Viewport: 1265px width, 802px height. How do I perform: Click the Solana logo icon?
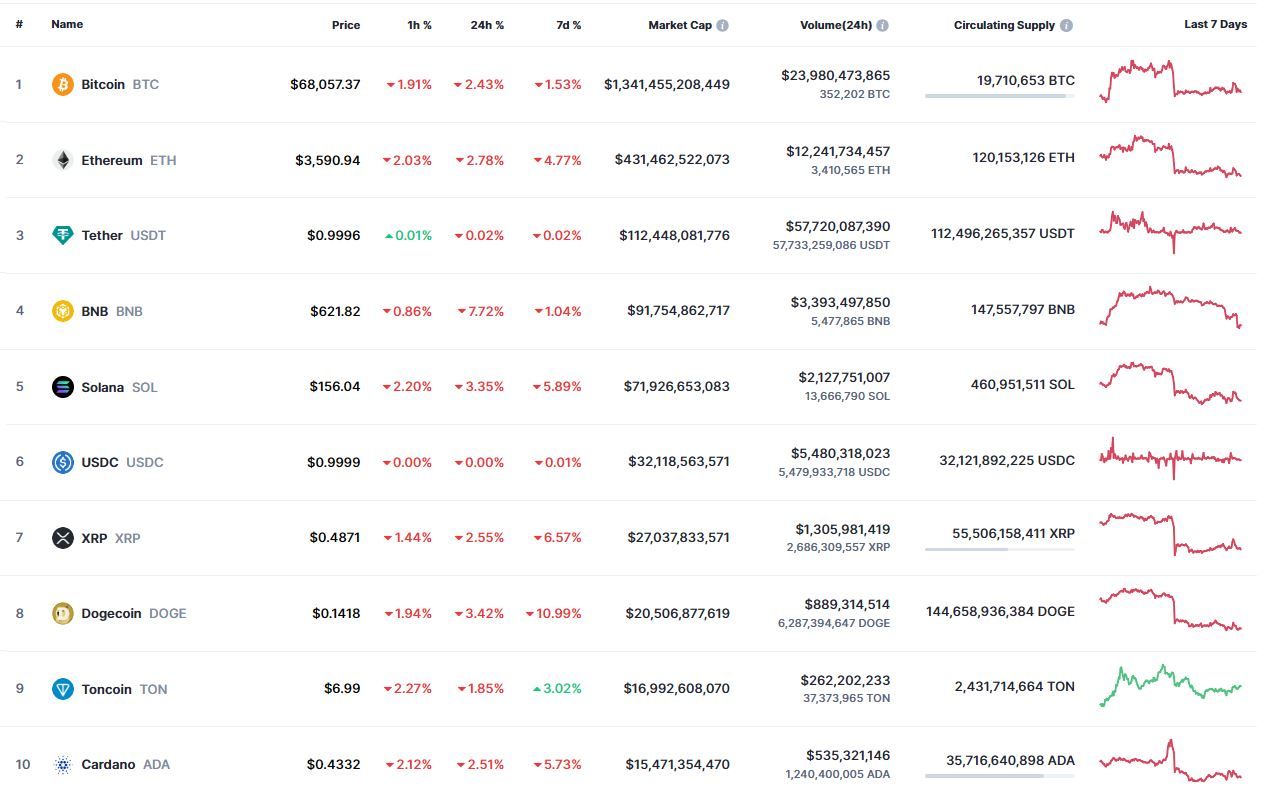[x=63, y=387]
